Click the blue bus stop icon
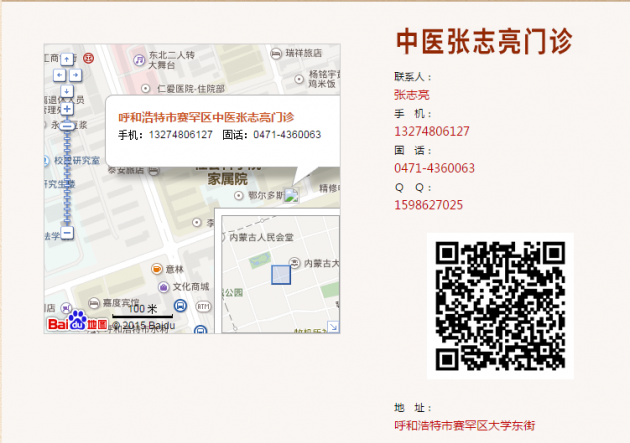 [181, 306]
